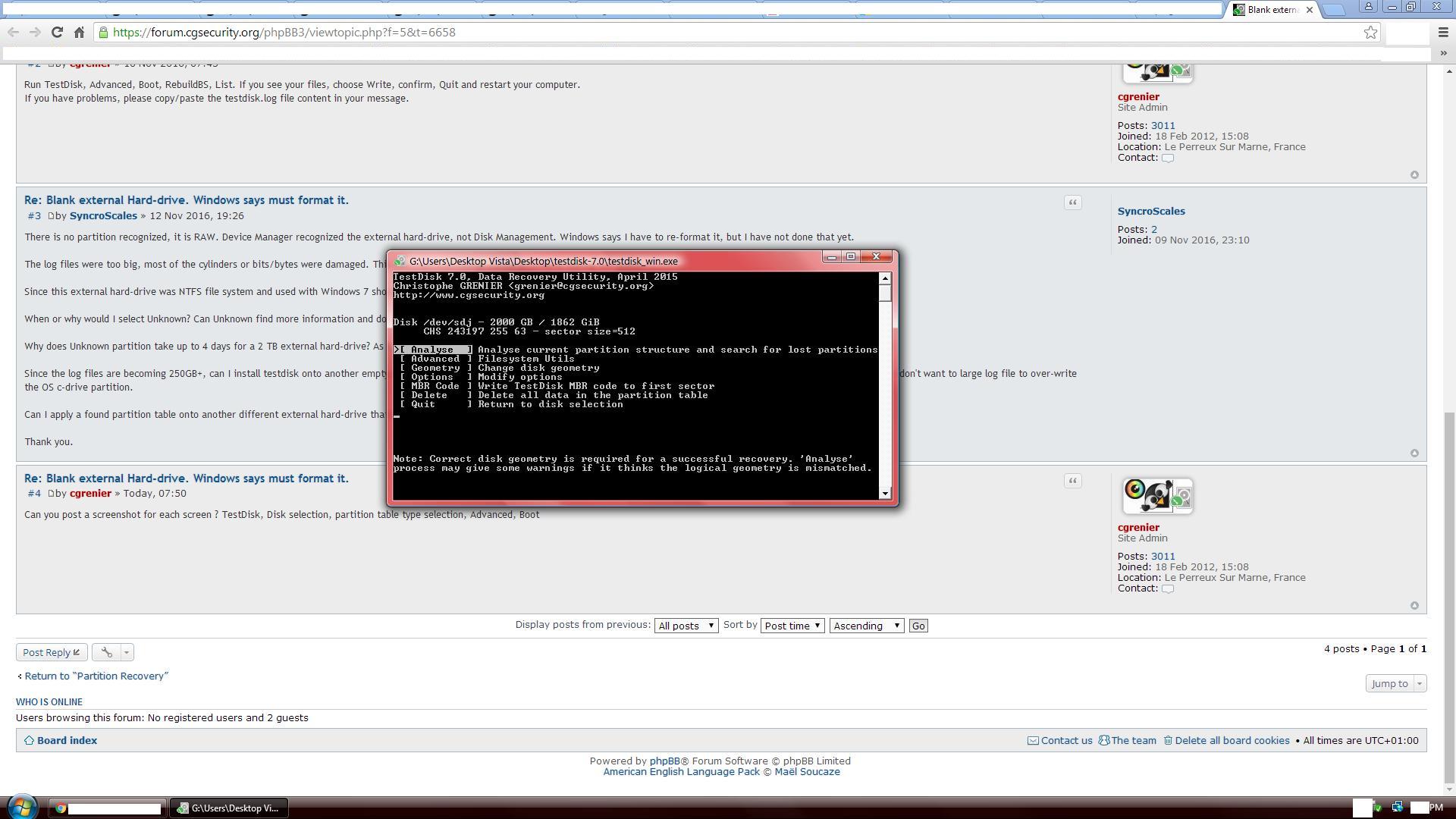Select Analyse partition structure option
The width and height of the screenshot is (1456, 819).
click(x=432, y=349)
